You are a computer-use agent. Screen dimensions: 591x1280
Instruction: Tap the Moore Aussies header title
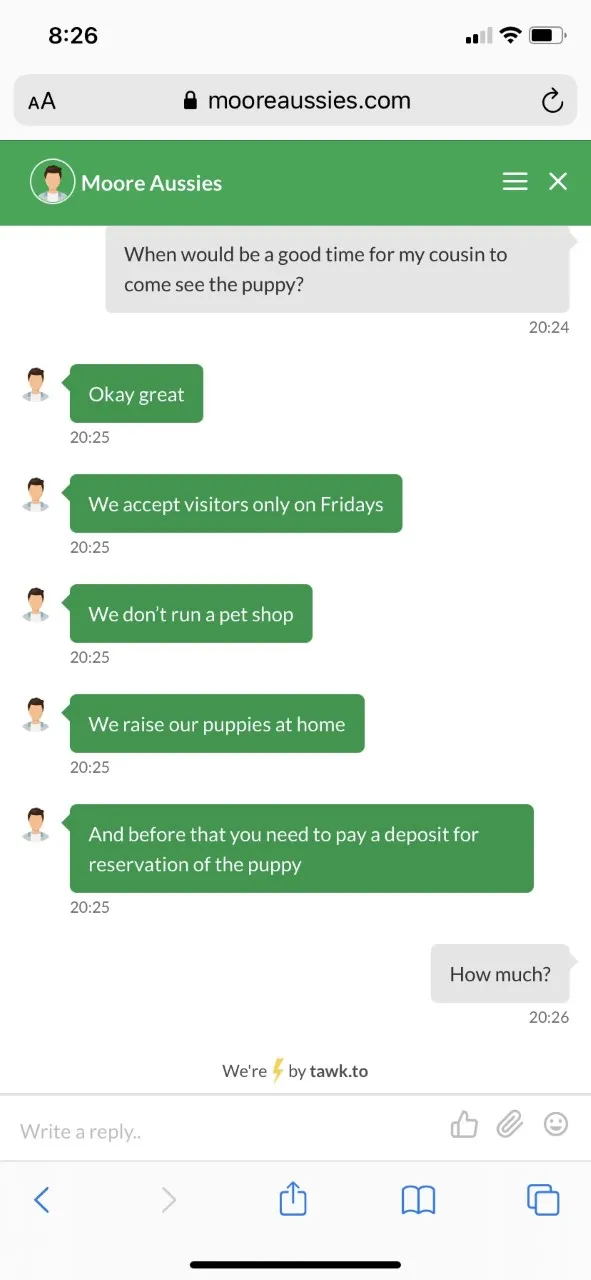pos(152,183)
